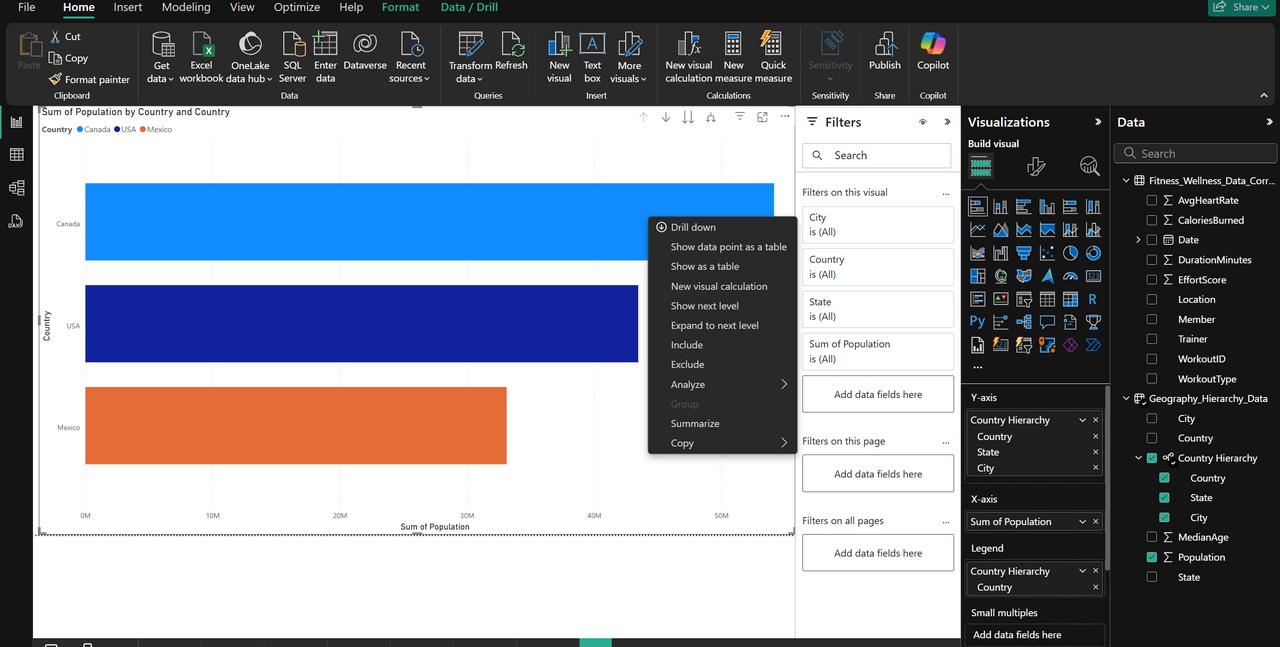Toggle filter pane visibility eye icon
Screen dimensions: 1280x647
pos(922,122)
